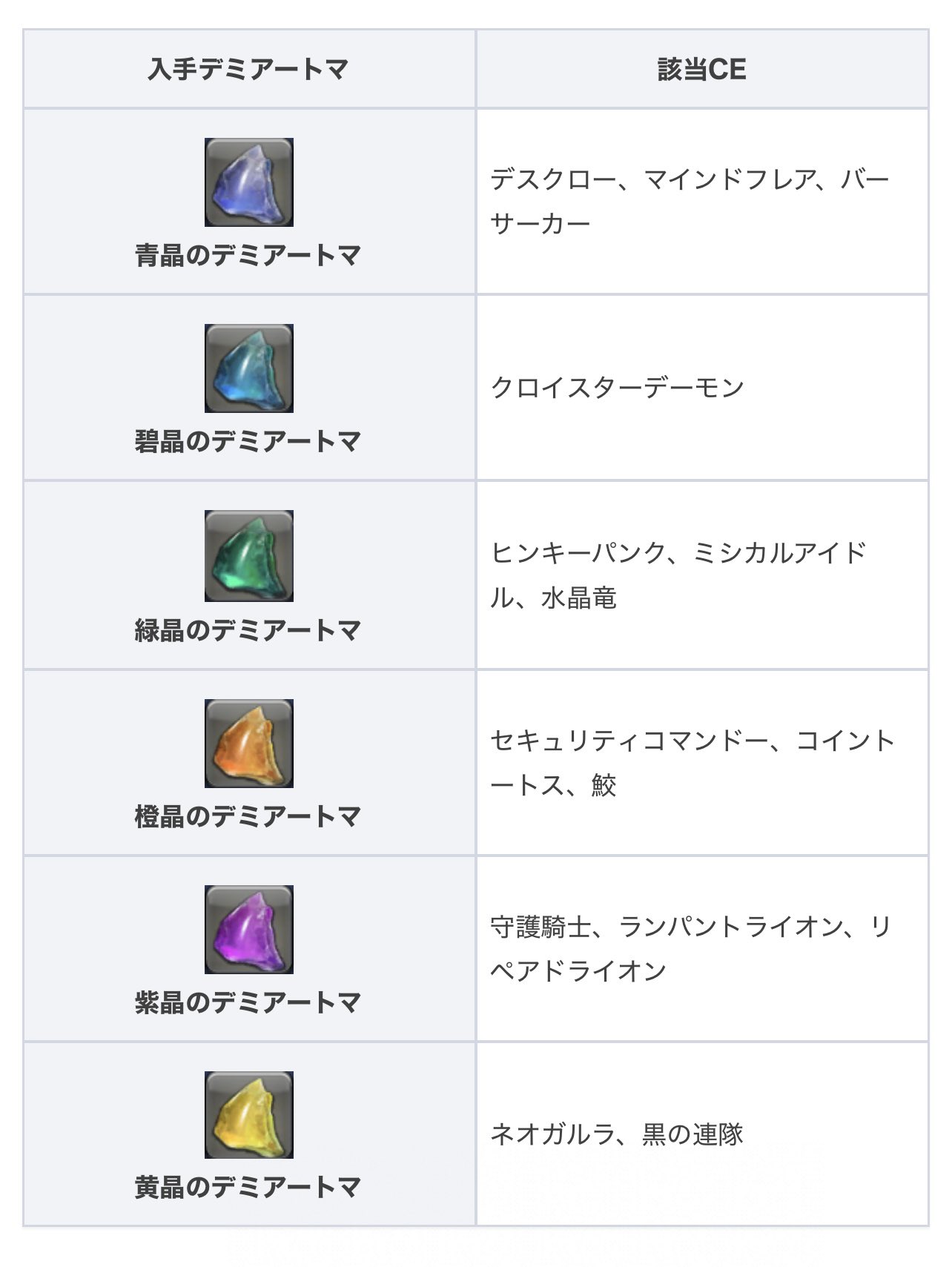Image resolution: width=952 pixels, height=1267 pixels.
Task: Select the 紫晶のデミアートマ label
Action: 248,1002
